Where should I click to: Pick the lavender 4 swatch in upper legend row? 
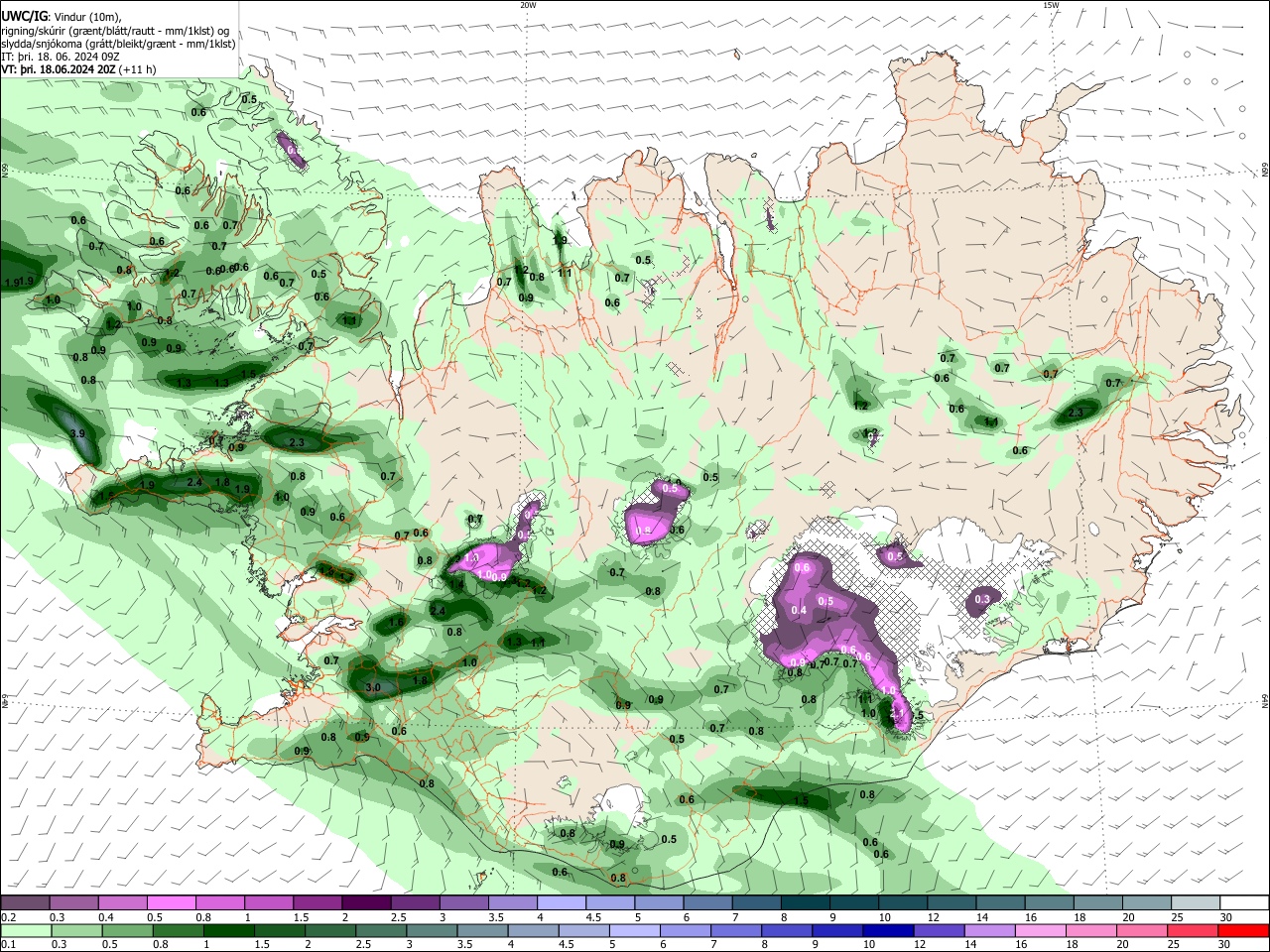pyautogui.click(x=561, y=902)
